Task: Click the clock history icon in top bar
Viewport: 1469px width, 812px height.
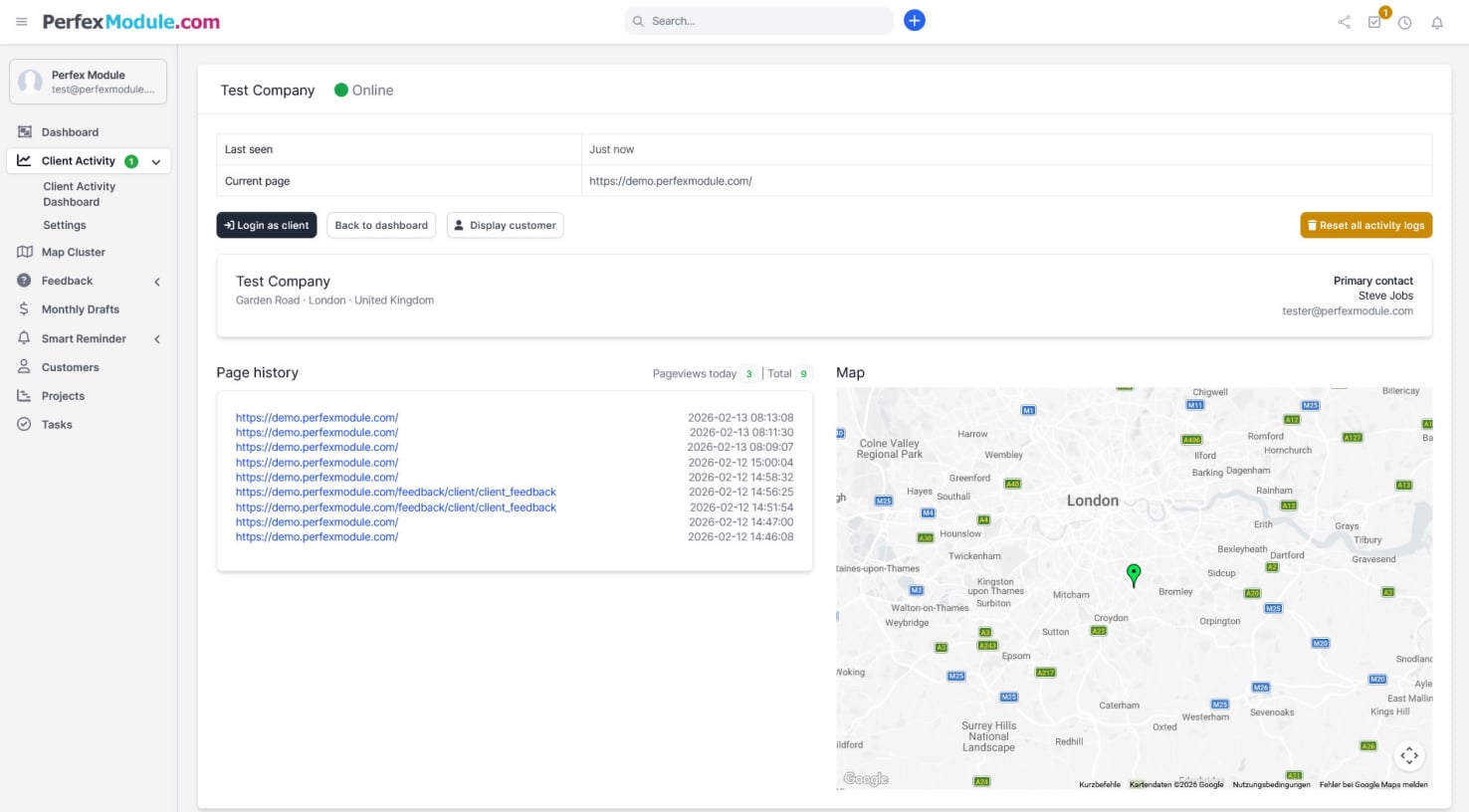Action: (1405, 22)
